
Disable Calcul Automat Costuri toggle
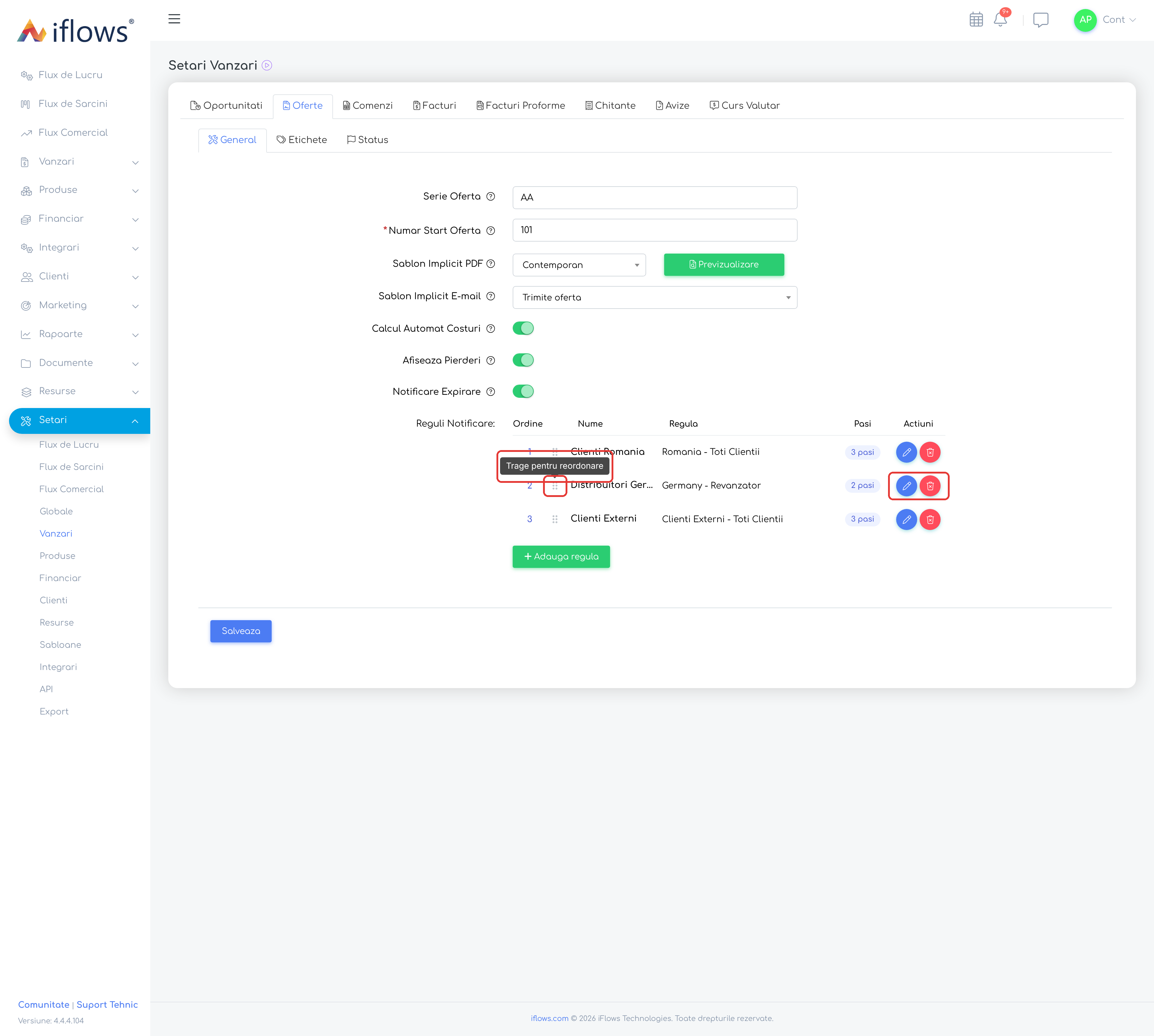coord(523,328)
